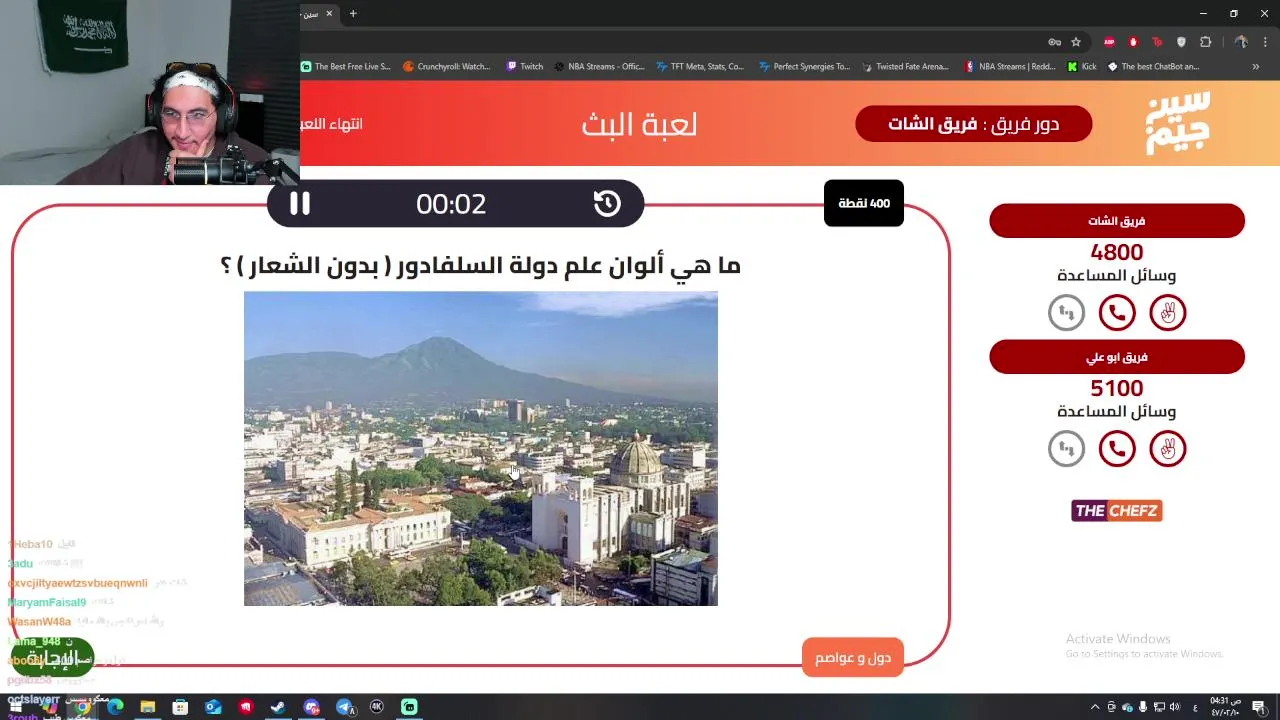Screen dimensions: 1280x720
Task: Click the microphone tray icon
Action: point(1143,707)
